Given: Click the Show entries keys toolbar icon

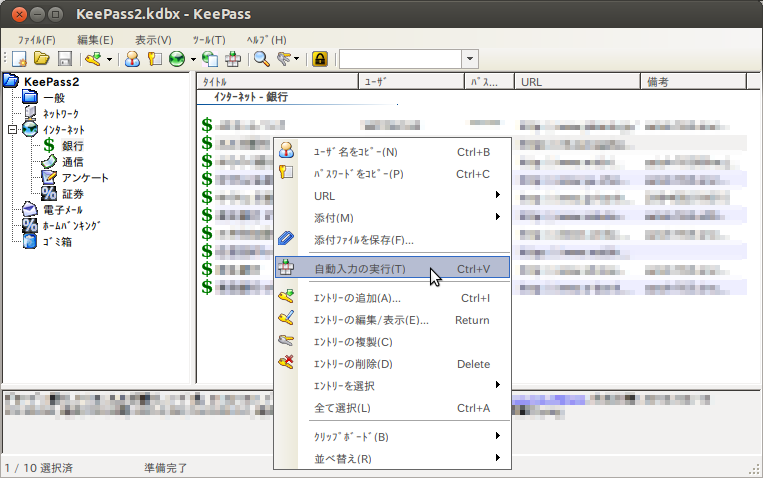Looking at the screenshot, I should (x=284, y=59).
